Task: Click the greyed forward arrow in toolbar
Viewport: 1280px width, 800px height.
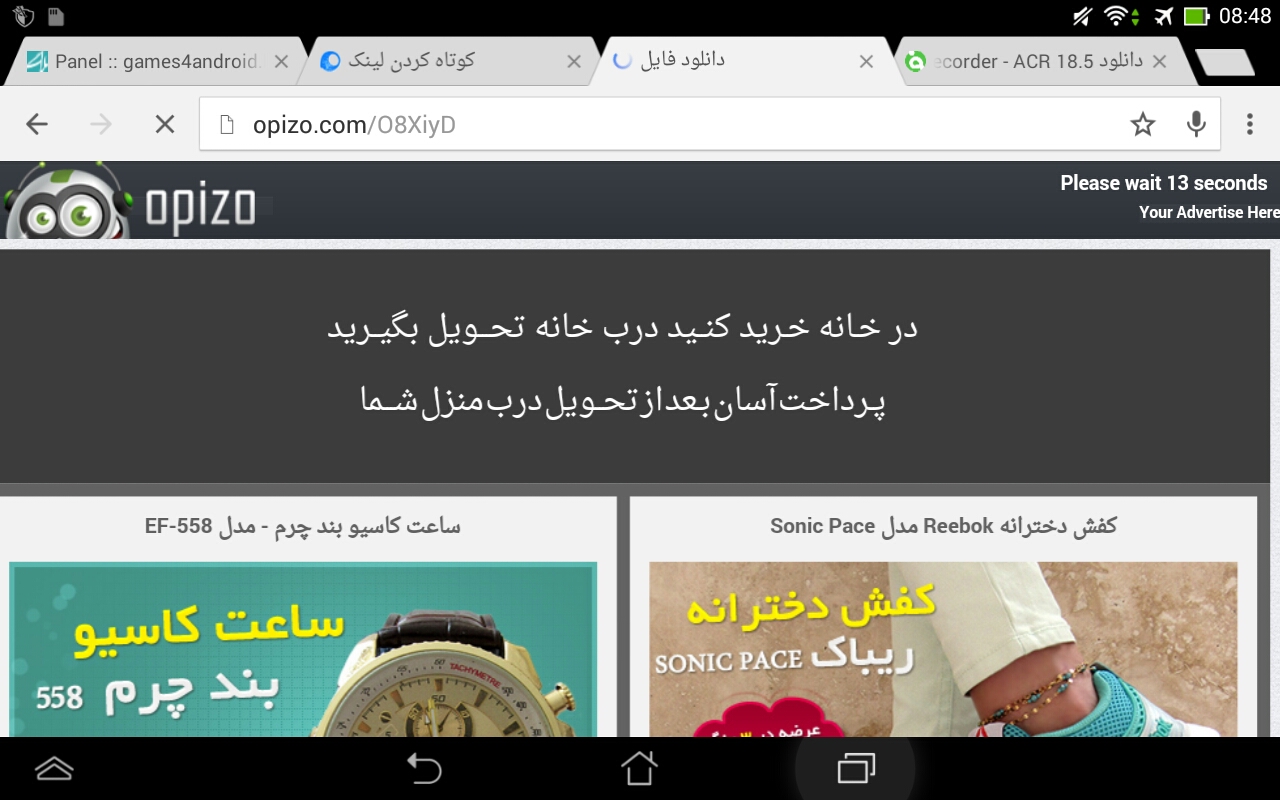Action: (101, 124)
